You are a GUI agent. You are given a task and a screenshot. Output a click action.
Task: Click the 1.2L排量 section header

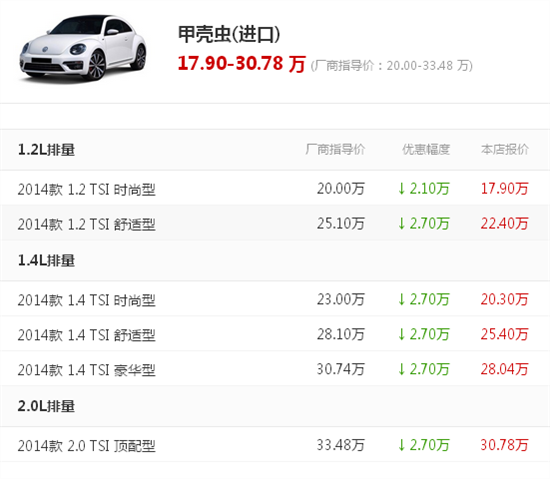pyautogui.click(x=46, y=150)
